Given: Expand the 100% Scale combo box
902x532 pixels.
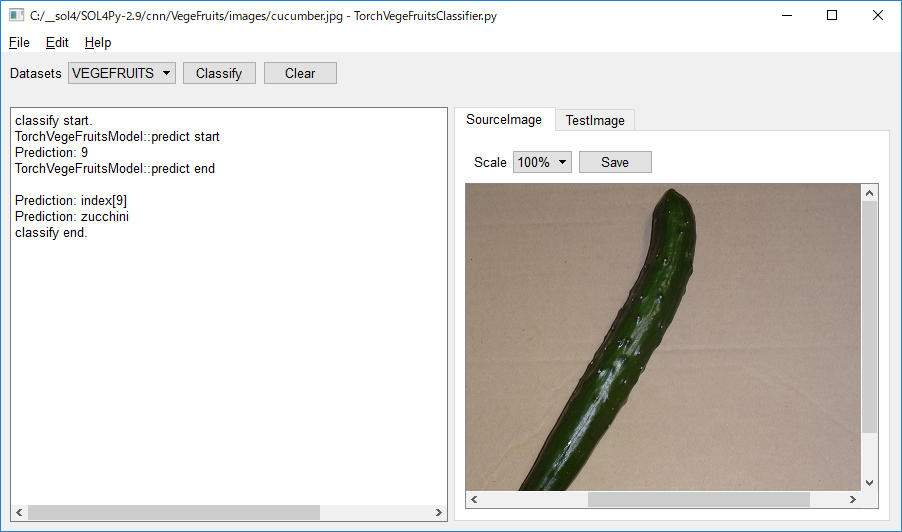Looking at the screenshot, I should pos(542,162).
